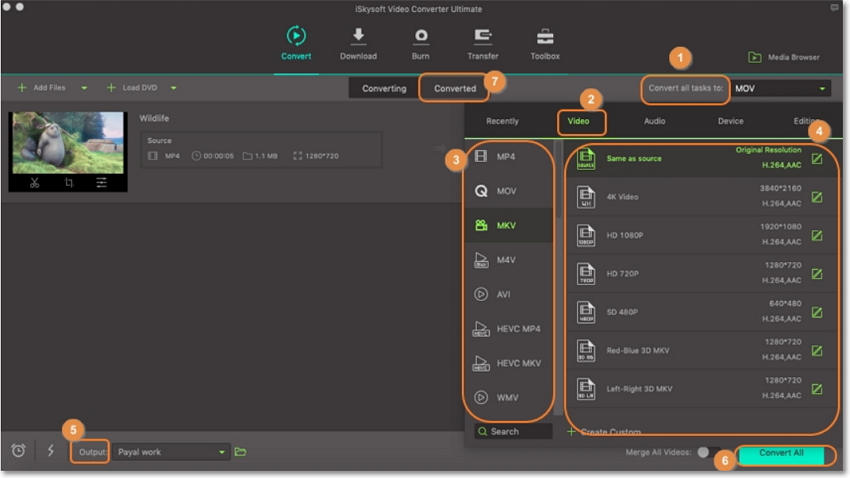Open the Toolbox section
Image resolution: width=850 pixels, height=478 pixels.
coord(545,43)
